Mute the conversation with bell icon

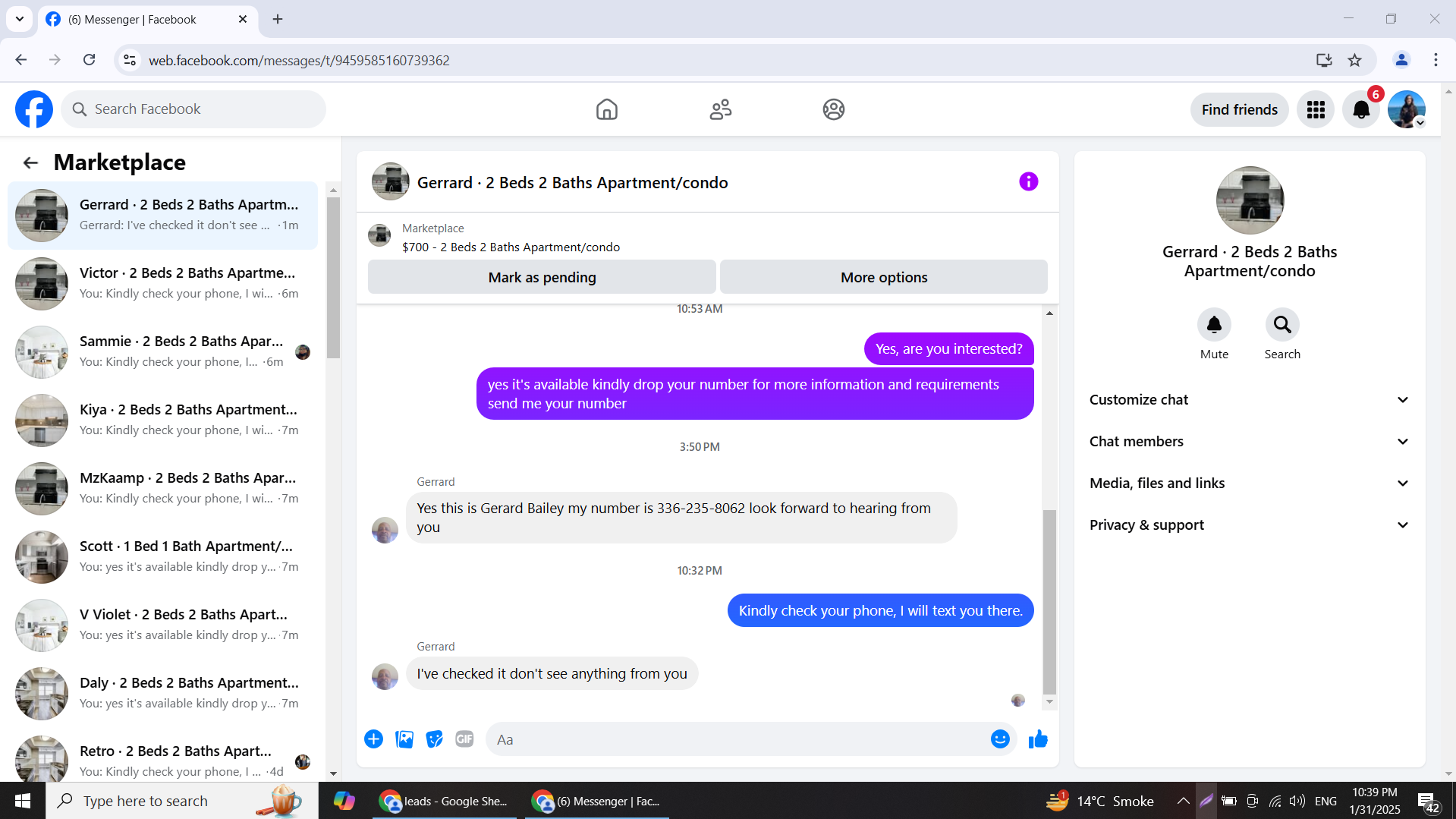pyautogui.click(x=1214, y=325)
